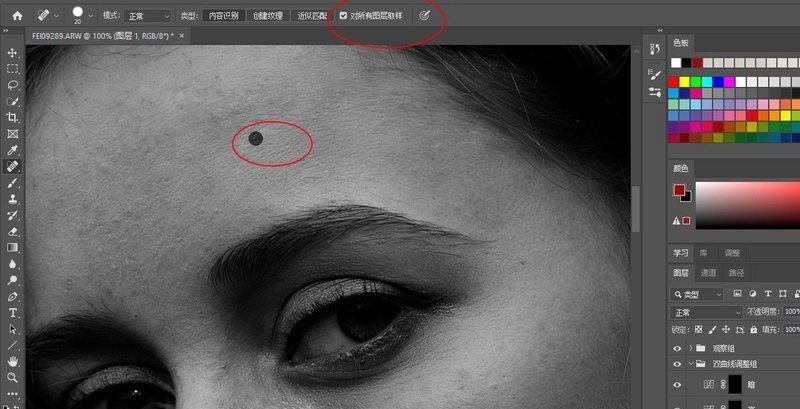Screen dimensions: 800x409
Task: Open the layer blend mode 正常 dropdown
Action: pos(707,312)
